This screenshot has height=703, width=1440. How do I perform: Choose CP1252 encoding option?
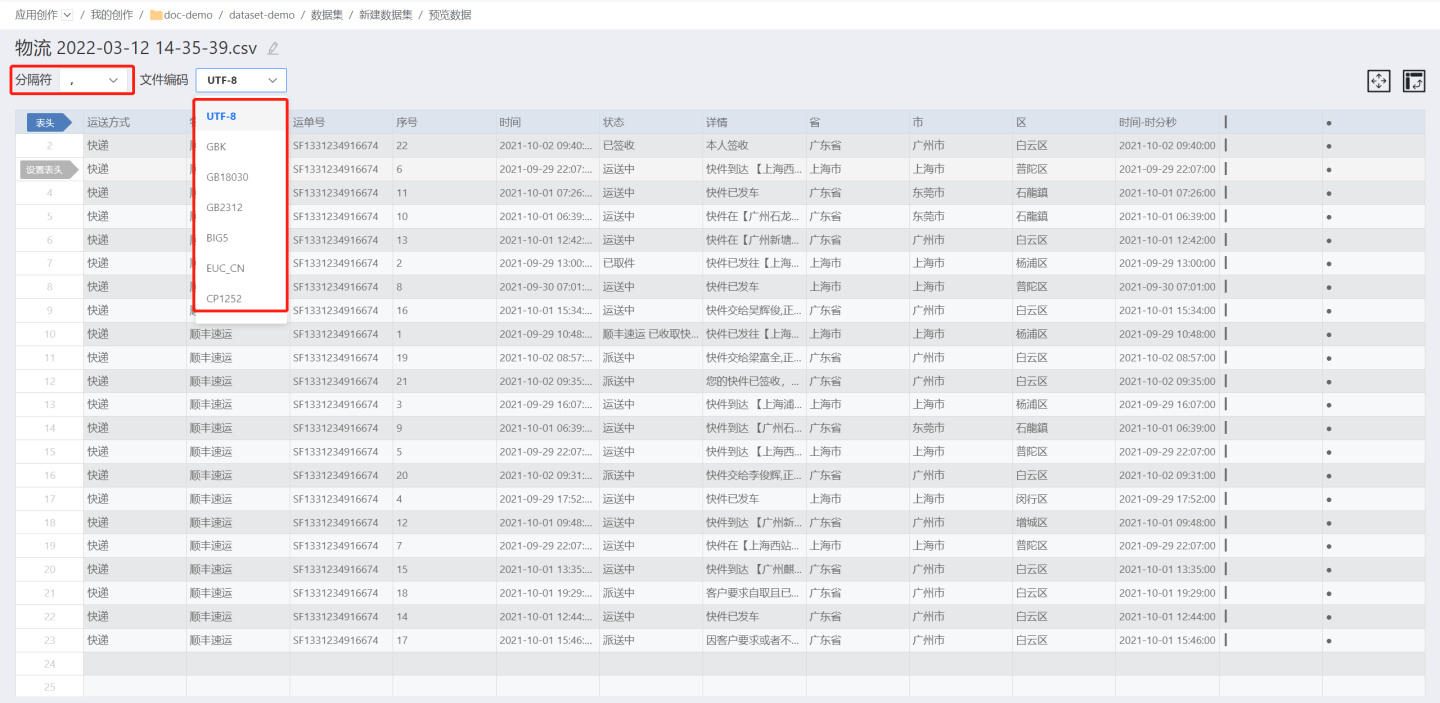(x=223, y=298)
